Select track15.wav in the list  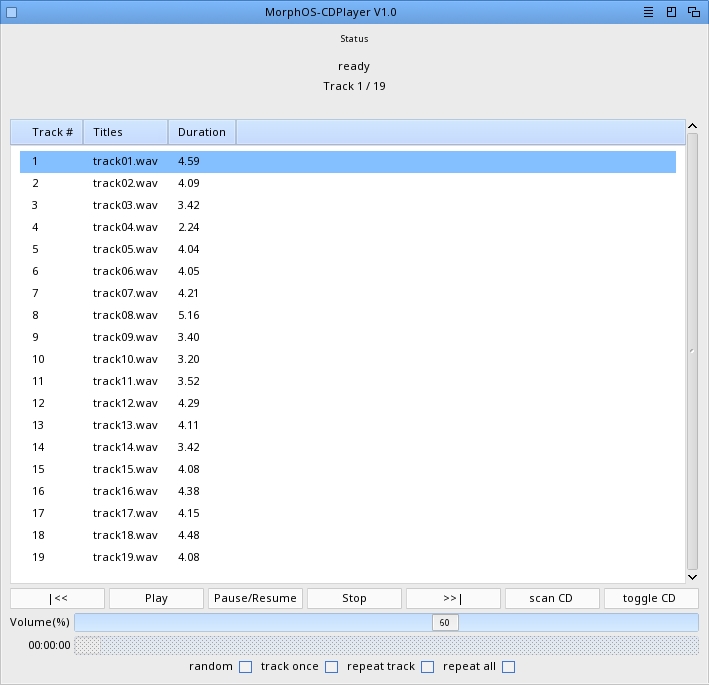pyautogui.click(x=348, y=469)
